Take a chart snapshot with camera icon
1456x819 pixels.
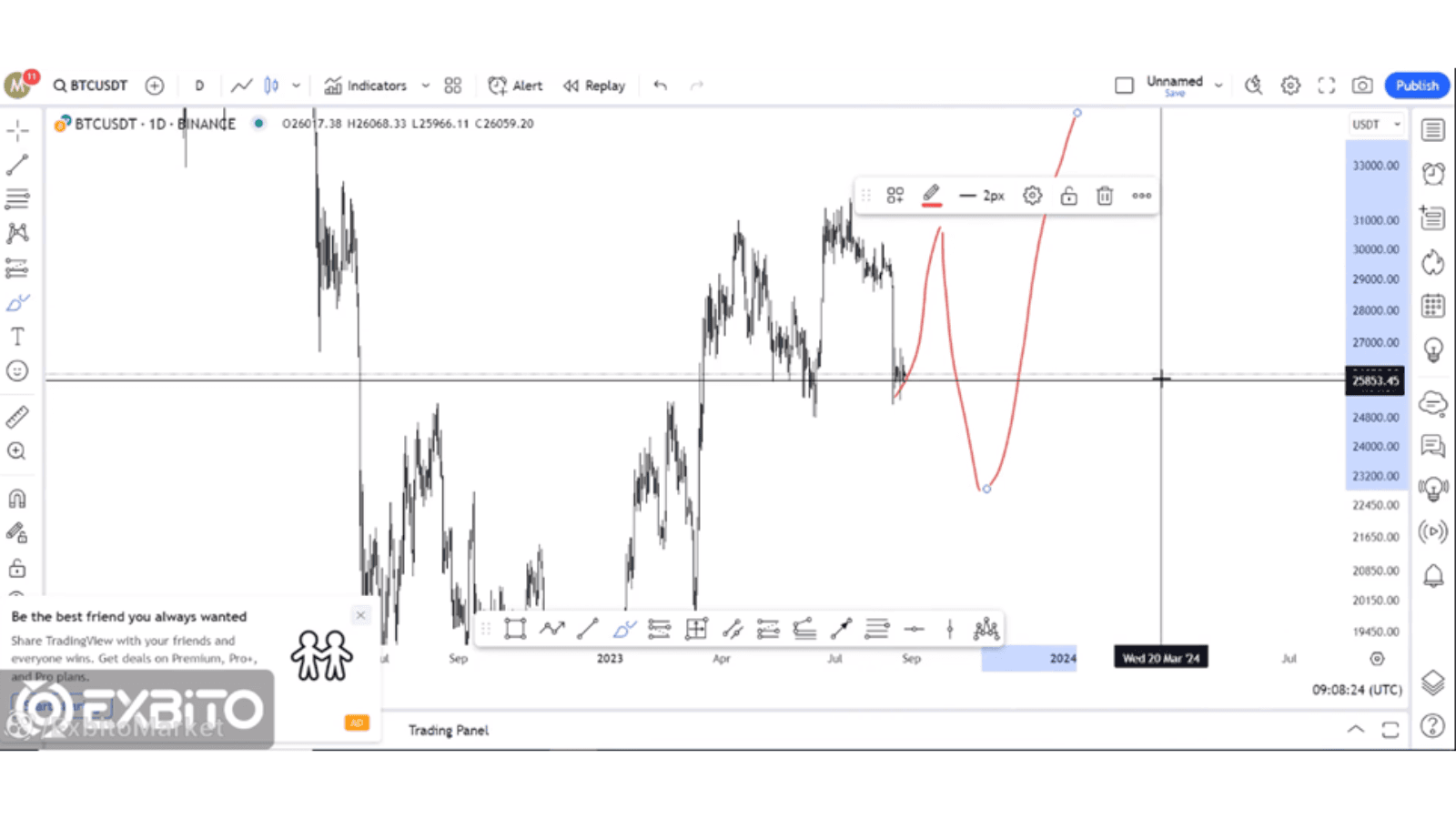1362,86
